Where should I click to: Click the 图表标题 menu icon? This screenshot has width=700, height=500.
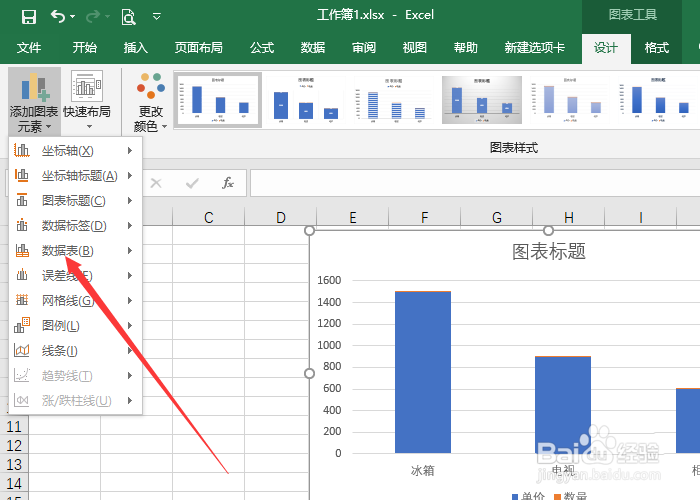(22, 200)
